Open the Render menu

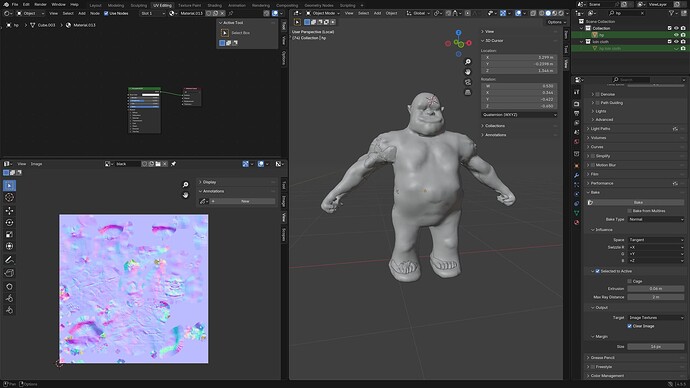tap(40, 4)
